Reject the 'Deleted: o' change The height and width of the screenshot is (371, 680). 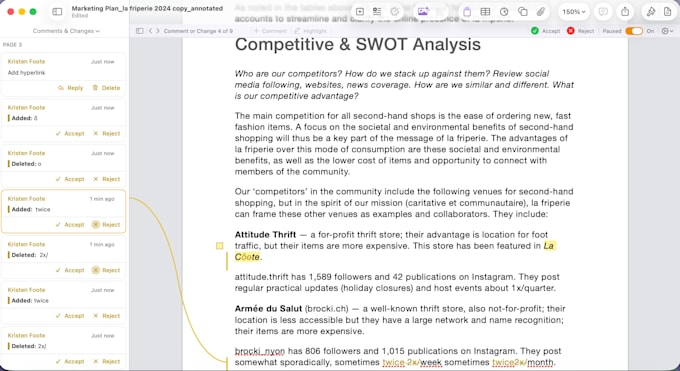[x=107, y=179]
